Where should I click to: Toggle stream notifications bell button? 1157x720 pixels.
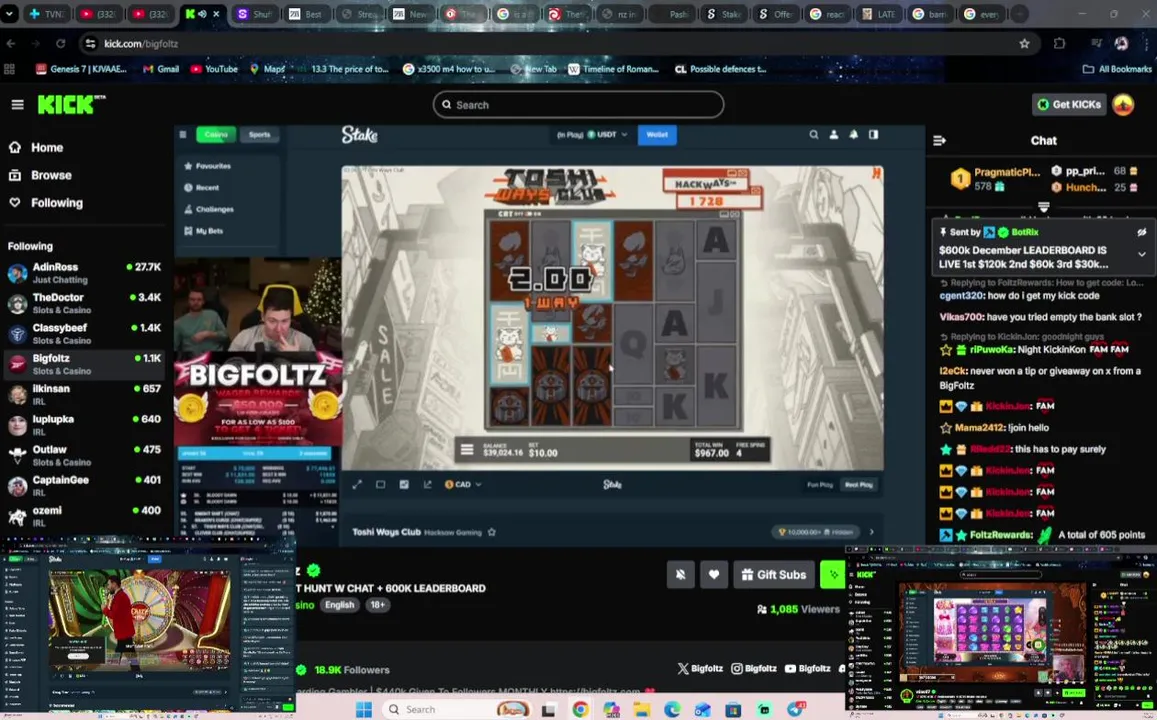pyautogui.click(x=680, y=575)
